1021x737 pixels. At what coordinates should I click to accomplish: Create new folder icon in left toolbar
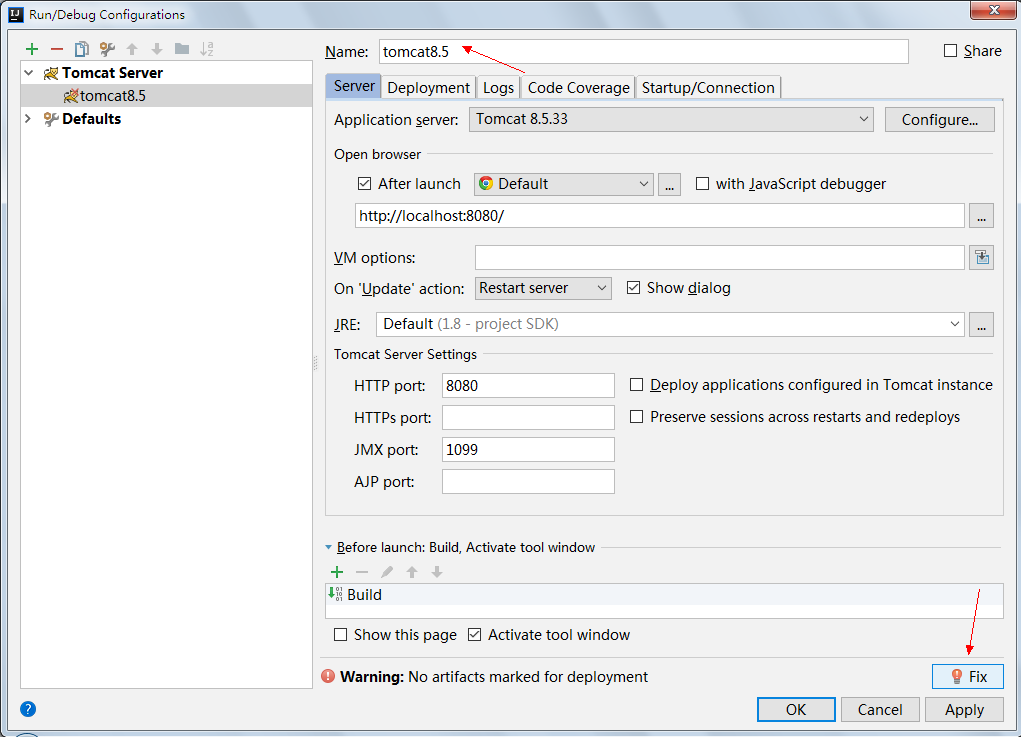[x=182, y=49]
